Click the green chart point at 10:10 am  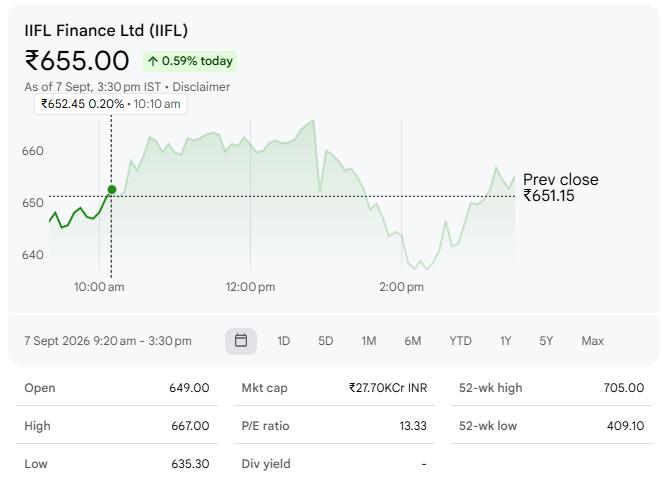(111, 190)
